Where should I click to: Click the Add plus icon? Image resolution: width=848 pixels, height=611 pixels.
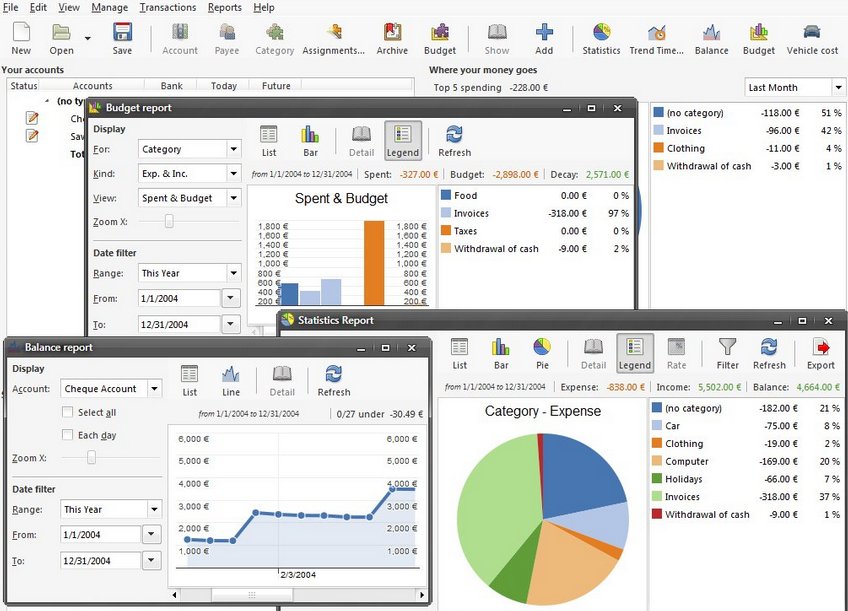(544, 32)
